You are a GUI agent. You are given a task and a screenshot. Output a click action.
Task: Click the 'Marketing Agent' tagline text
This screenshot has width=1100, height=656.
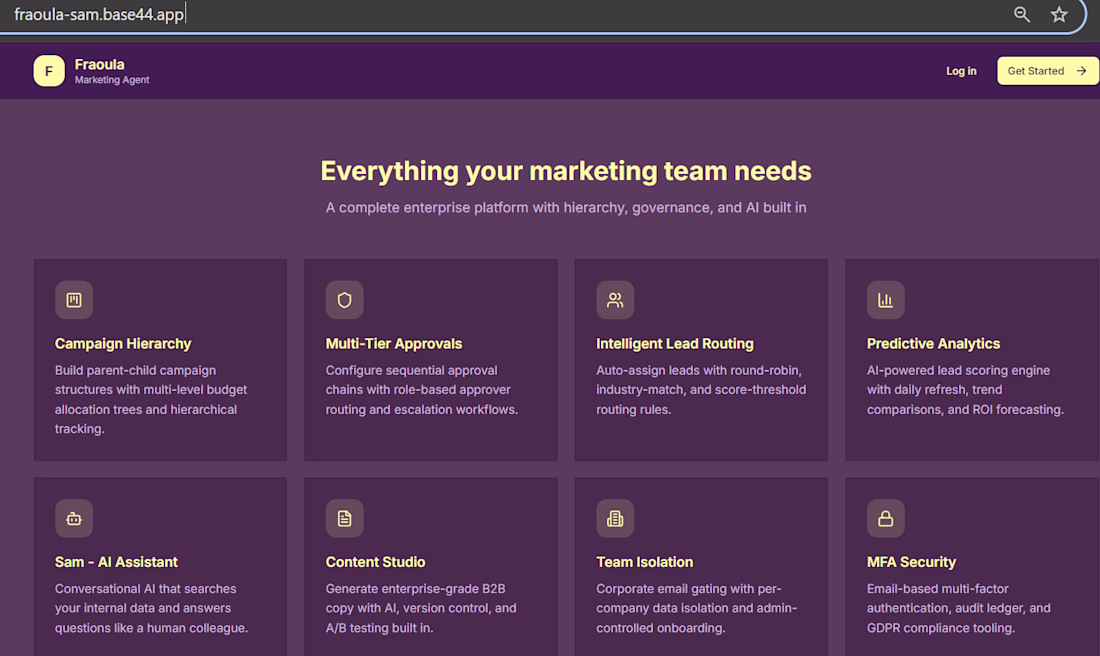click(112, 80)
